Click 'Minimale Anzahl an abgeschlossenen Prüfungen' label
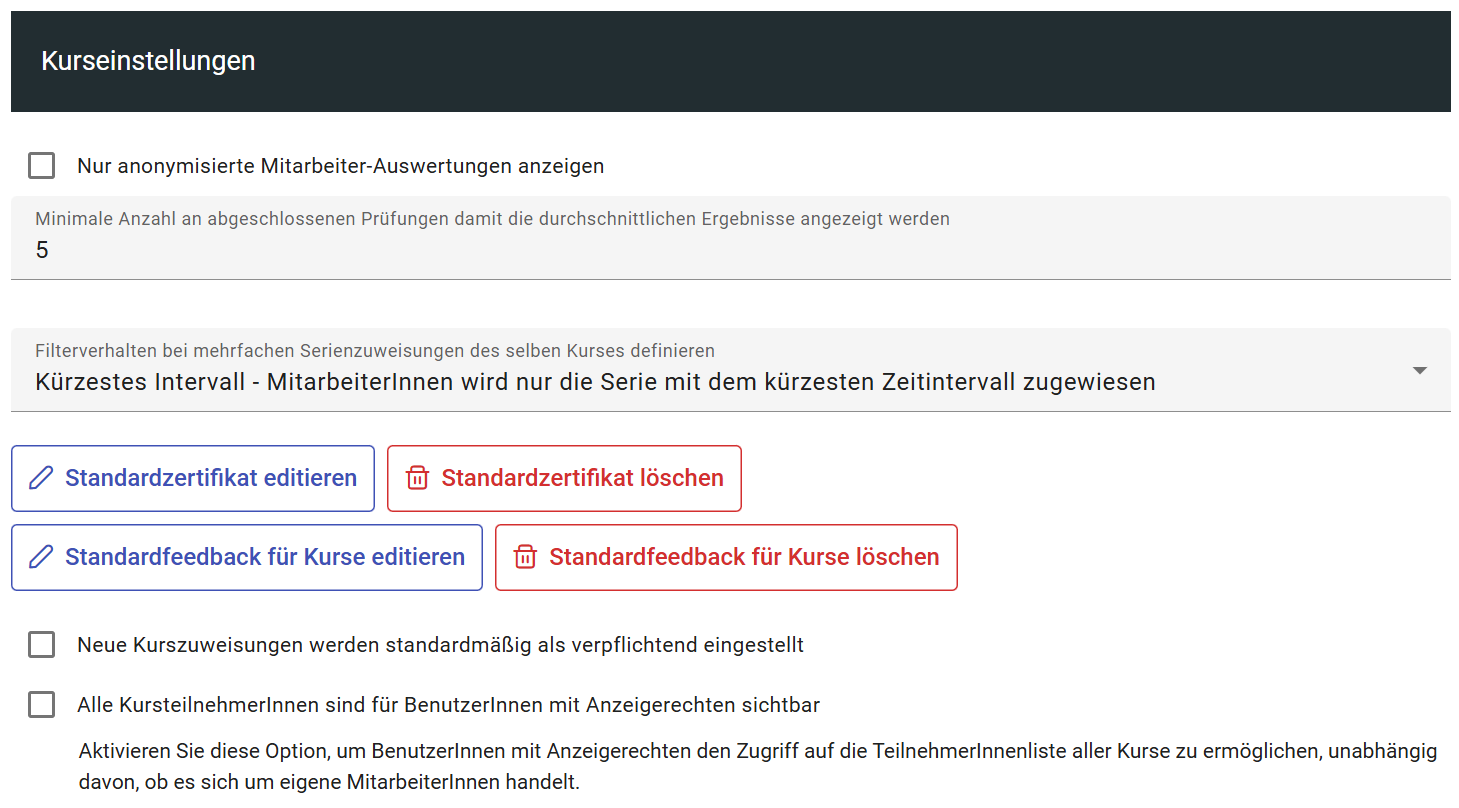Screen dimensions: 1459x808 pos(492,219)
